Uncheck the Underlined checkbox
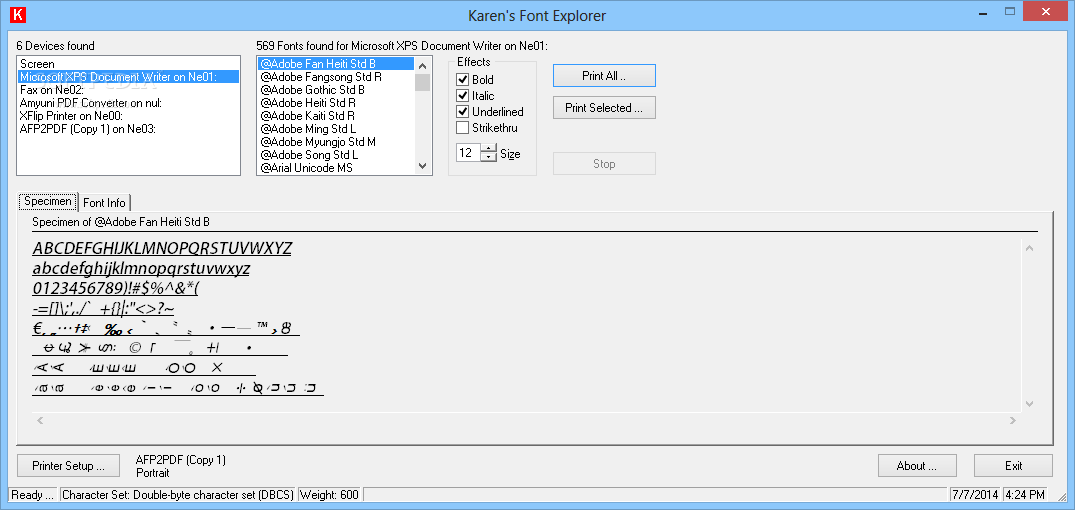1075x510 pixels. pyautogui.click(x=462, y=112)
